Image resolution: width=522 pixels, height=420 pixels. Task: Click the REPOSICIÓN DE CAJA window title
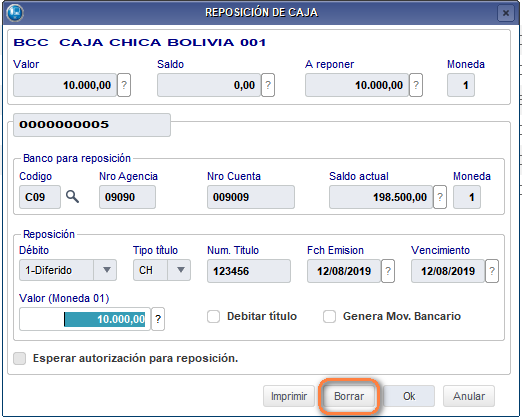(262, 13)
